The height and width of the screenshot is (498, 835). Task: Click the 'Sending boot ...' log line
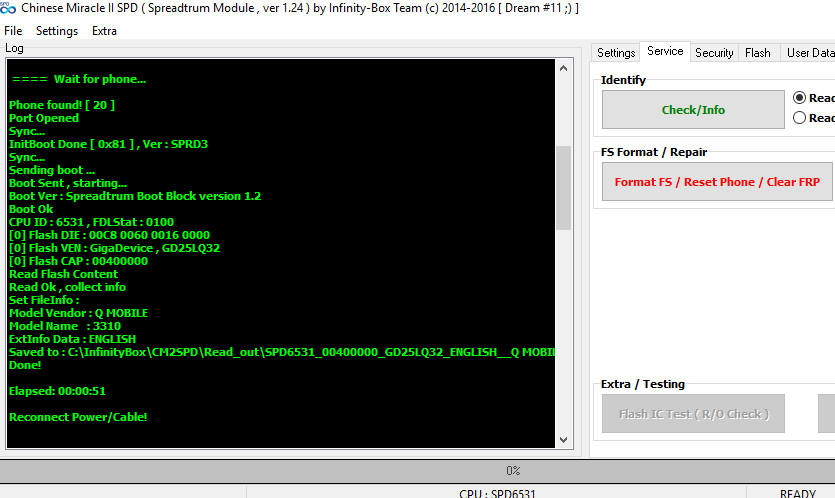point(52,170)
